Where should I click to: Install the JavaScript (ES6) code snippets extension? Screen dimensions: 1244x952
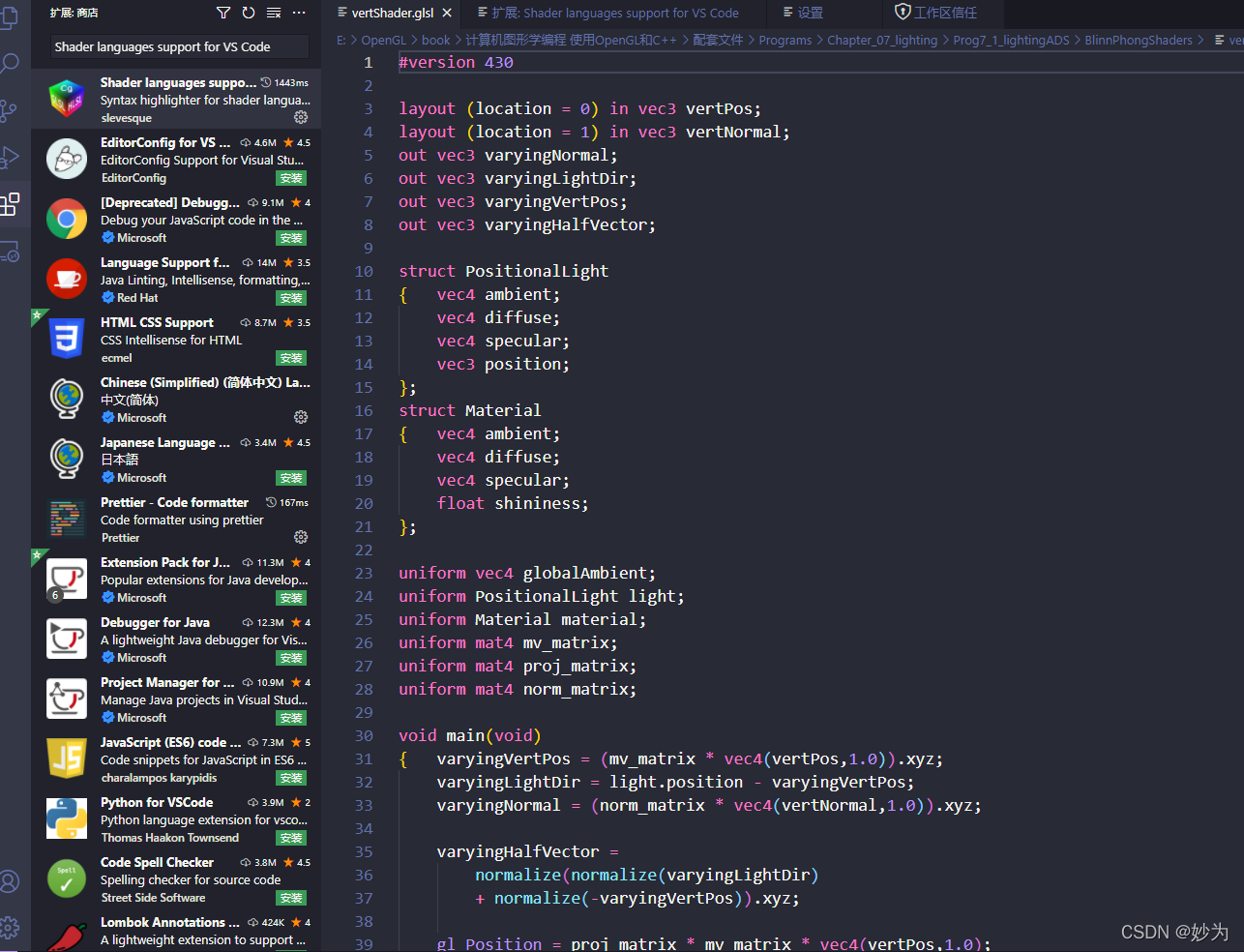[291, 778]
